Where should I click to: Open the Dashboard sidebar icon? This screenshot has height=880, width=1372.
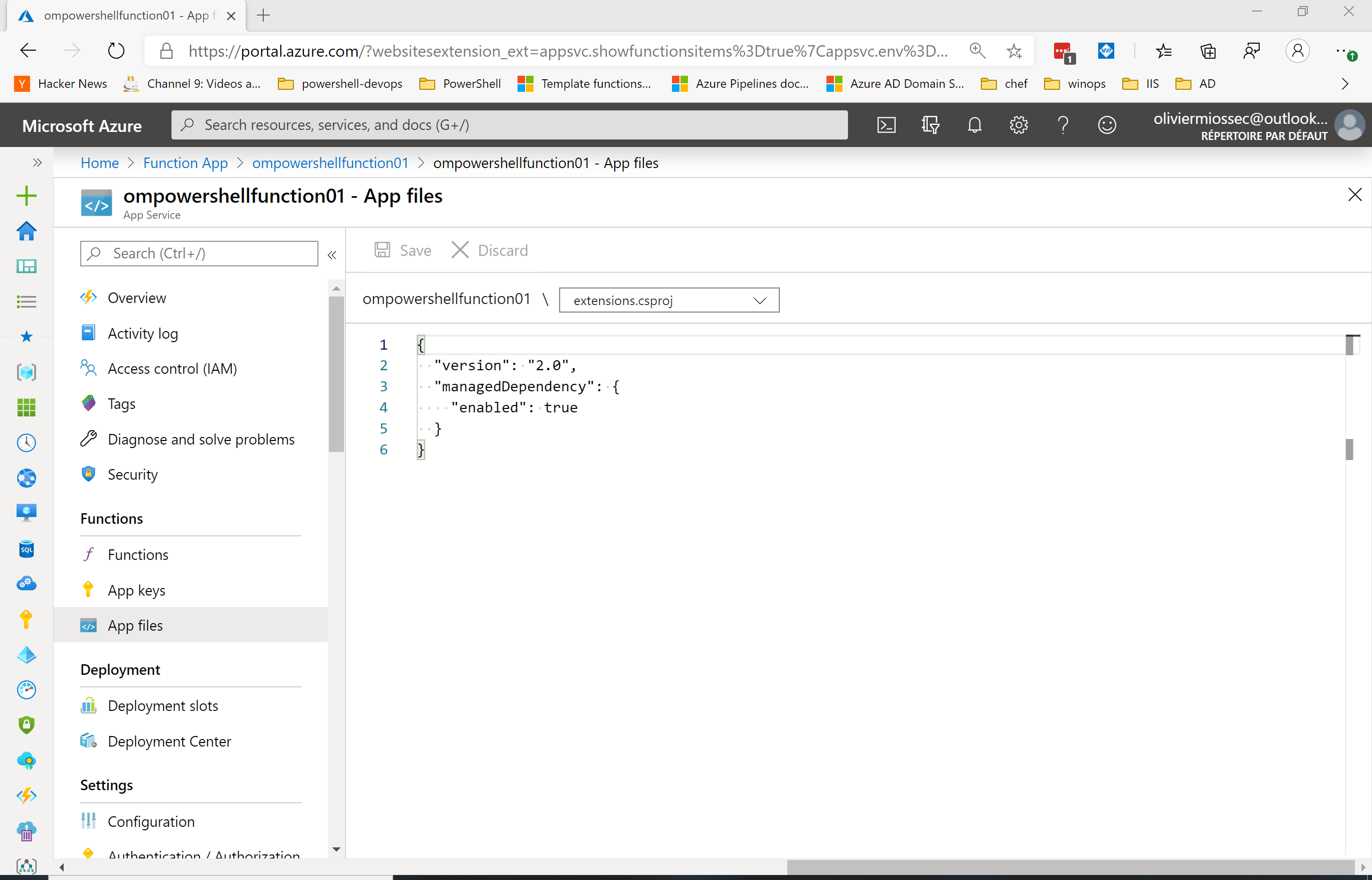(x=26, y=266)
